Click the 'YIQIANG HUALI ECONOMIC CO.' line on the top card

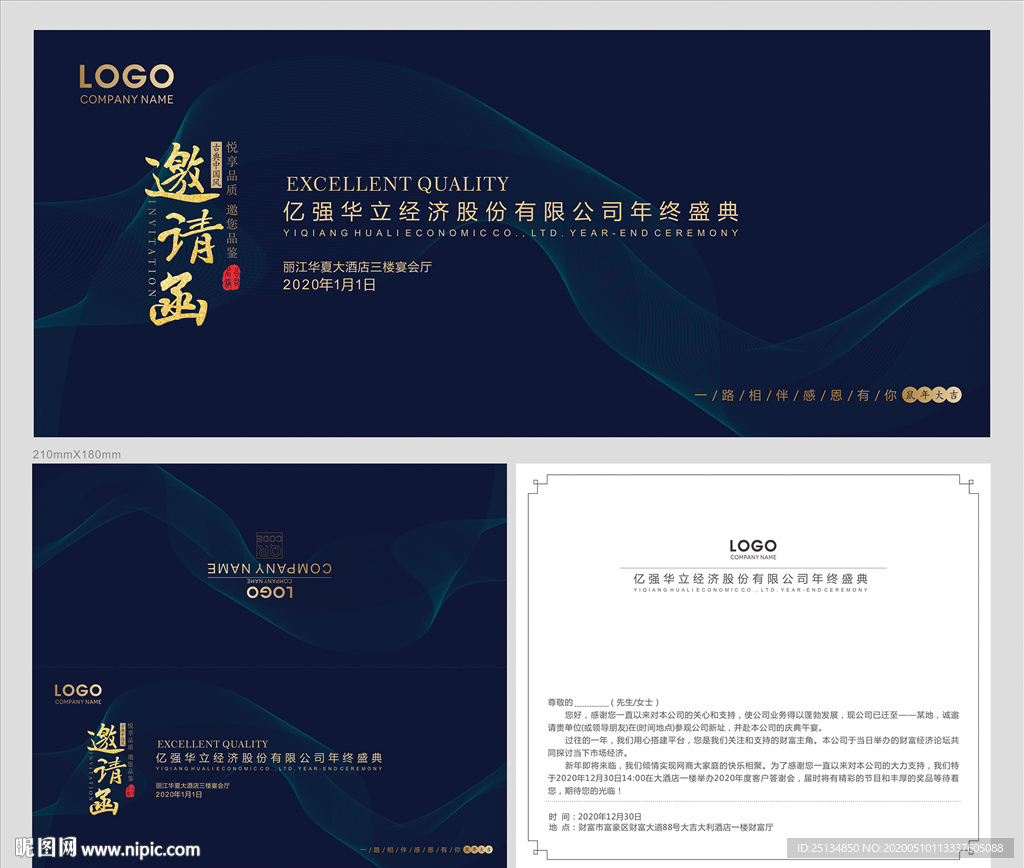pos(511,233)
